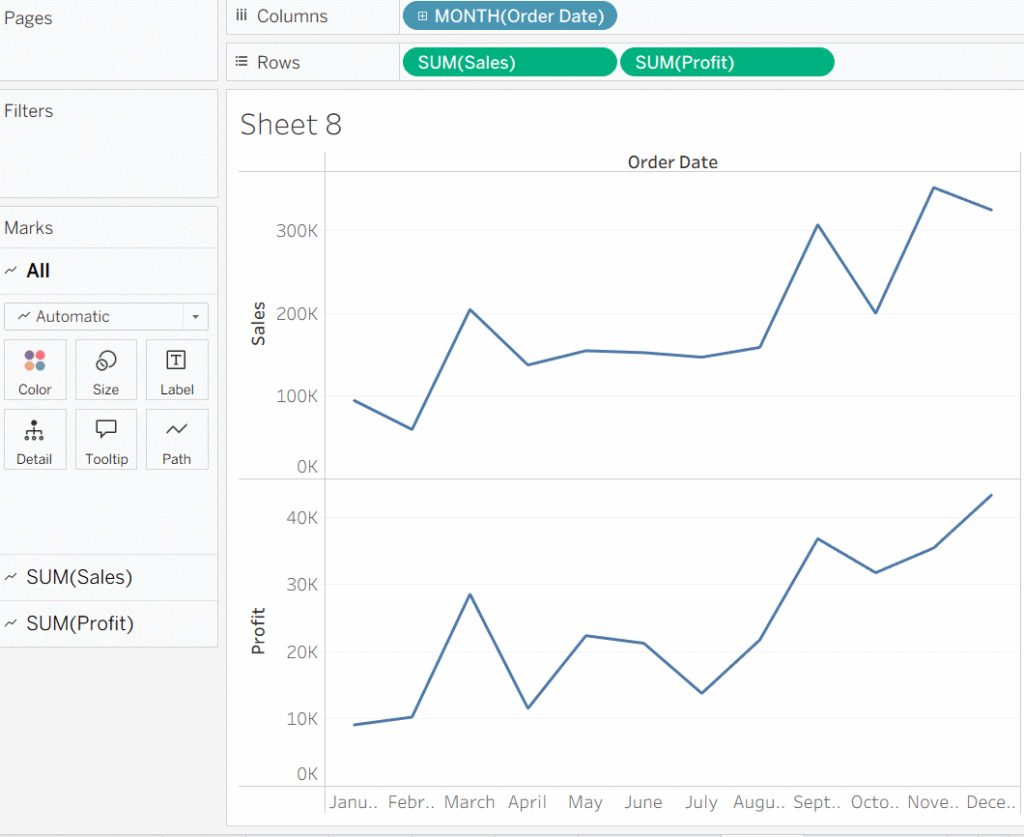Click the Sheet 8 title
Image resolution: width=1024 pixels, height=837 pixels.
click(291, 124)
